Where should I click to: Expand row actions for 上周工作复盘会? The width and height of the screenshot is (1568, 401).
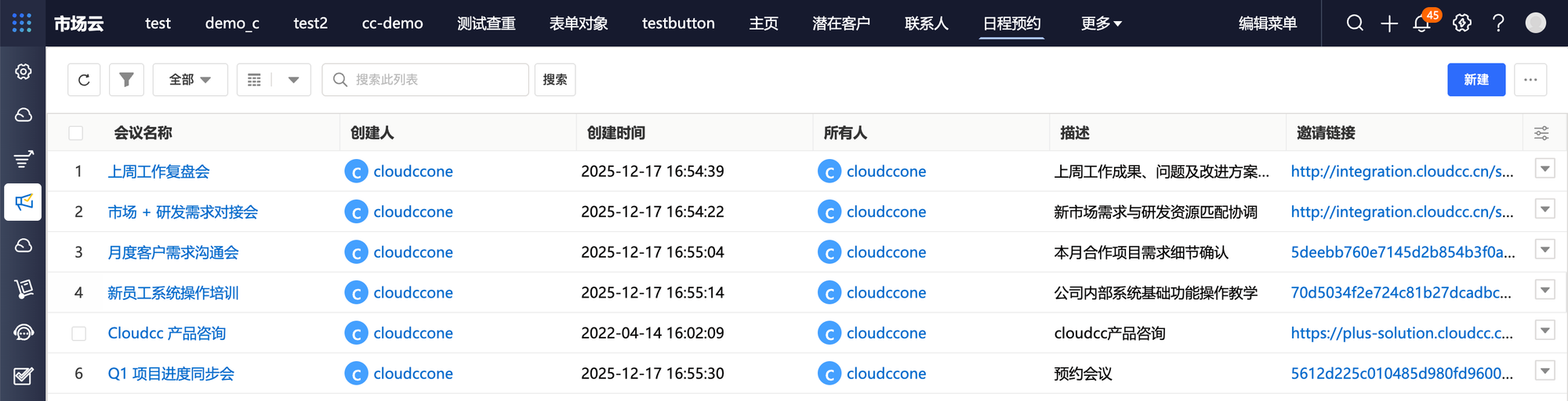pyautogui.click(x=1544, y=169)
